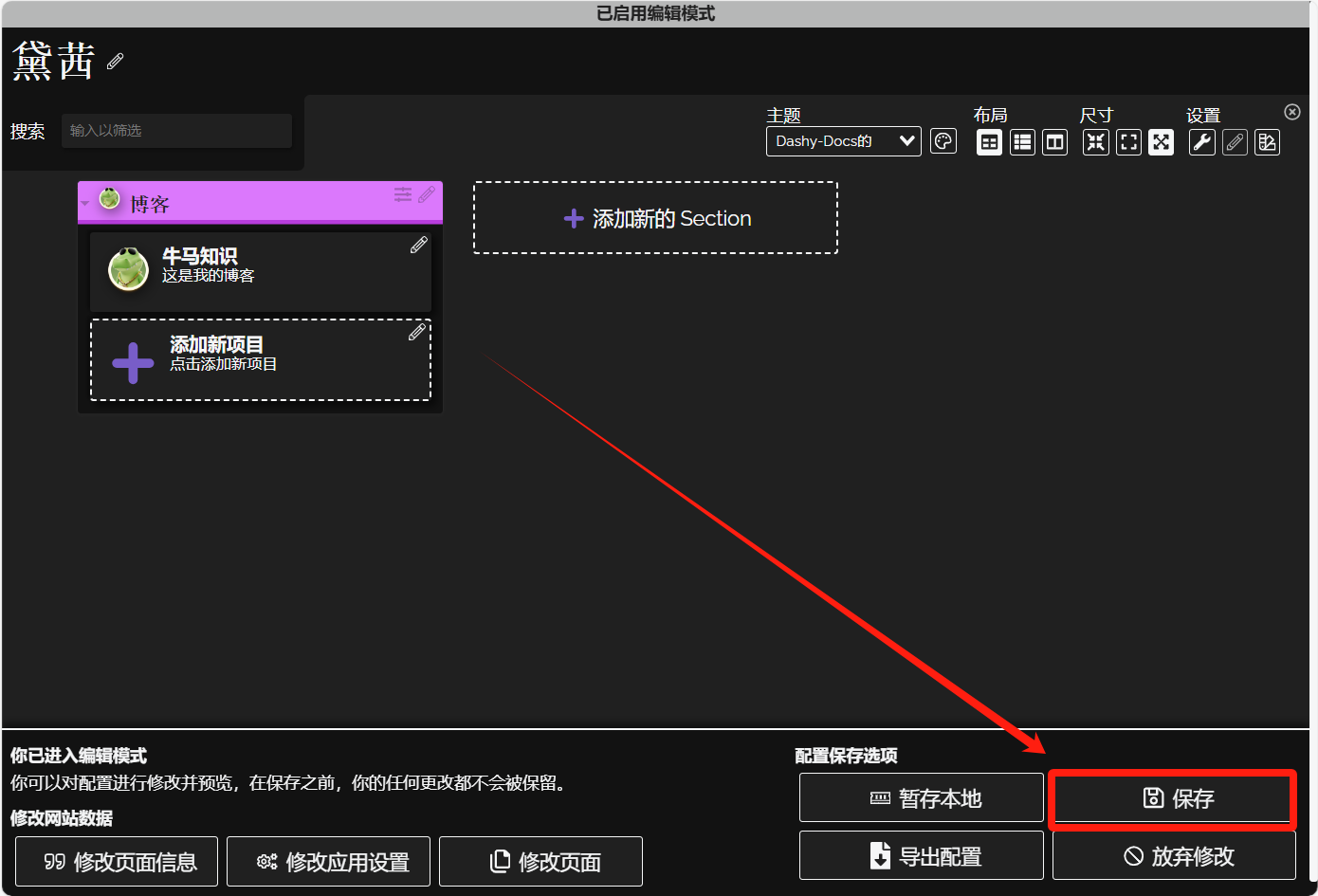Viewport: 1318px width, 896px height.
Task: Open the 修改应用设置 option
Action: pos(328,862)
